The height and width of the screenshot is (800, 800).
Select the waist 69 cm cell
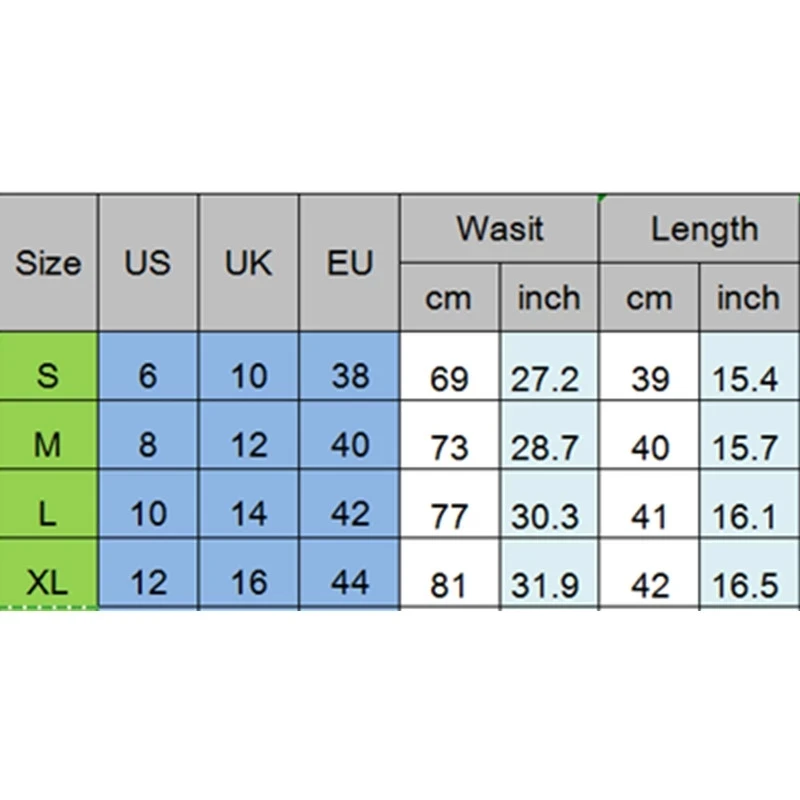pos(448,380)
